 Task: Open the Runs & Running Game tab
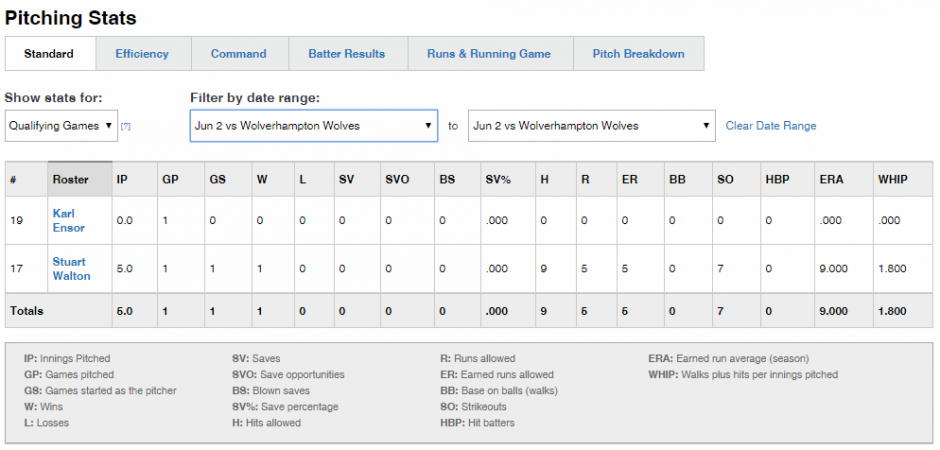coord(490,54)
